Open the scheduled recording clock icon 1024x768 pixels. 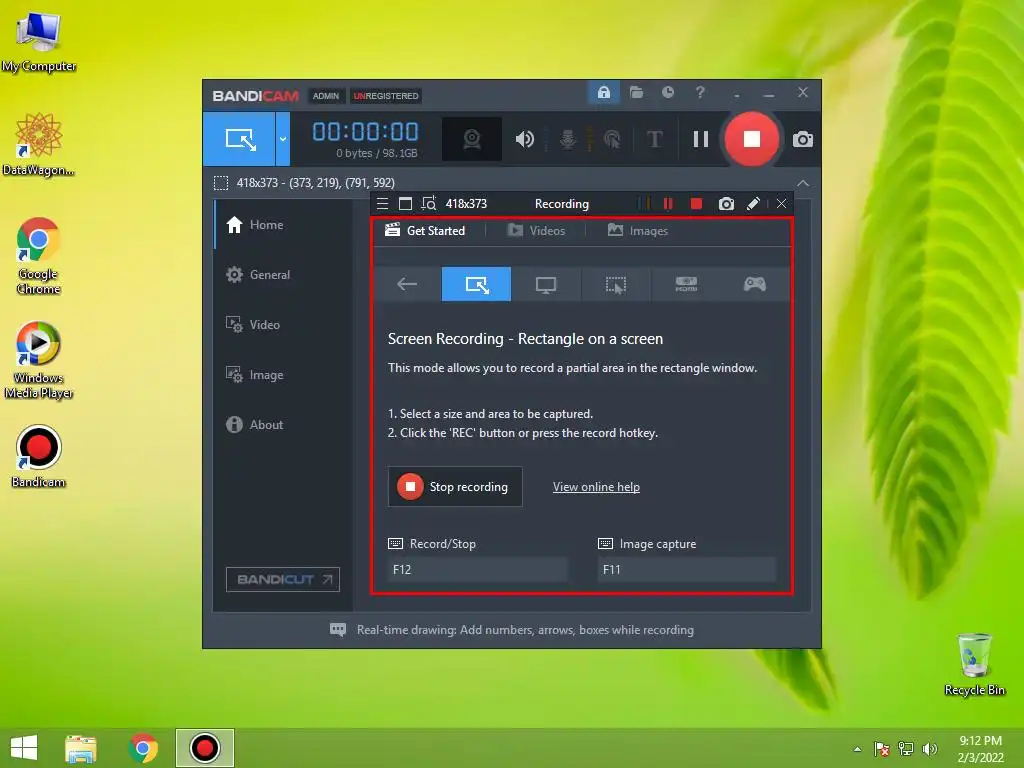[667, 93]
